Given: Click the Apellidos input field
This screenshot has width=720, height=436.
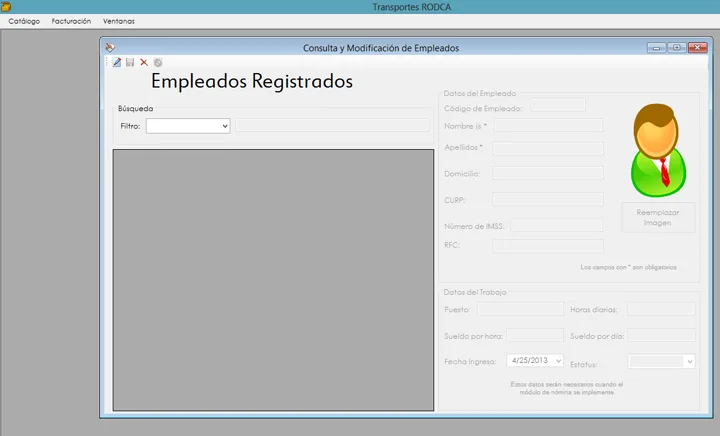Looking at the screenshot, I should 548,148.
